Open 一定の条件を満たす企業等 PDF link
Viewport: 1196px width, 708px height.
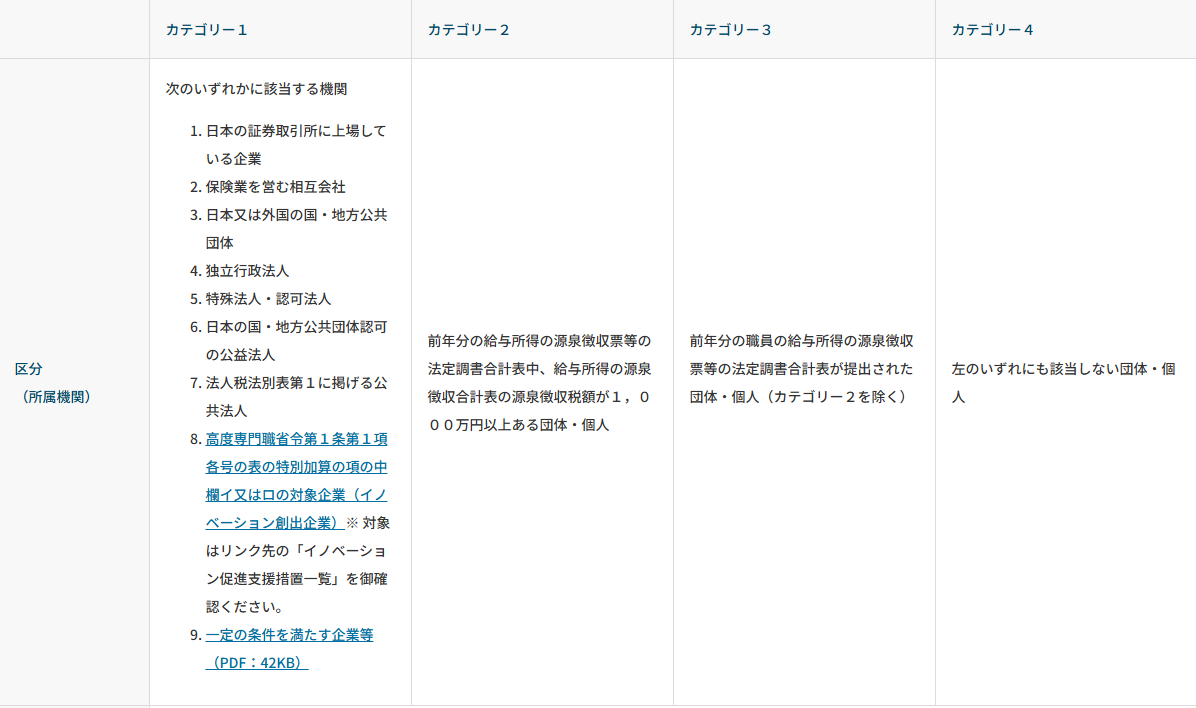coord(289,635)
